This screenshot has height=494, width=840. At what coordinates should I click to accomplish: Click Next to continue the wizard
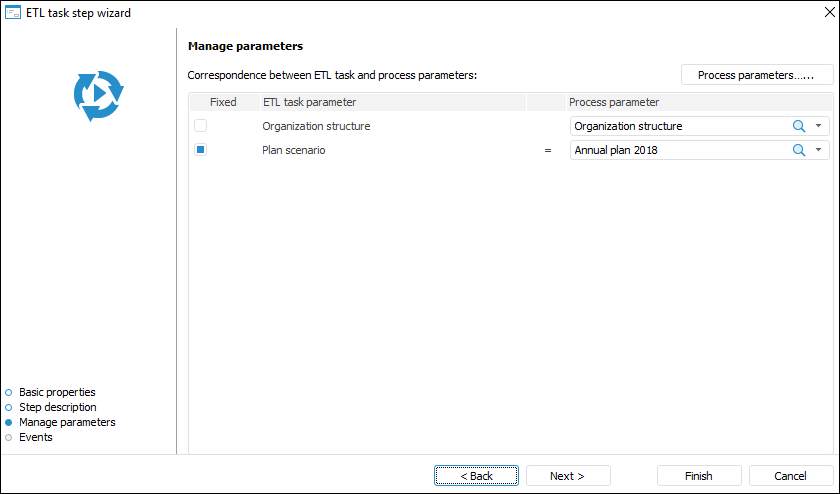(x=568, y=476)
